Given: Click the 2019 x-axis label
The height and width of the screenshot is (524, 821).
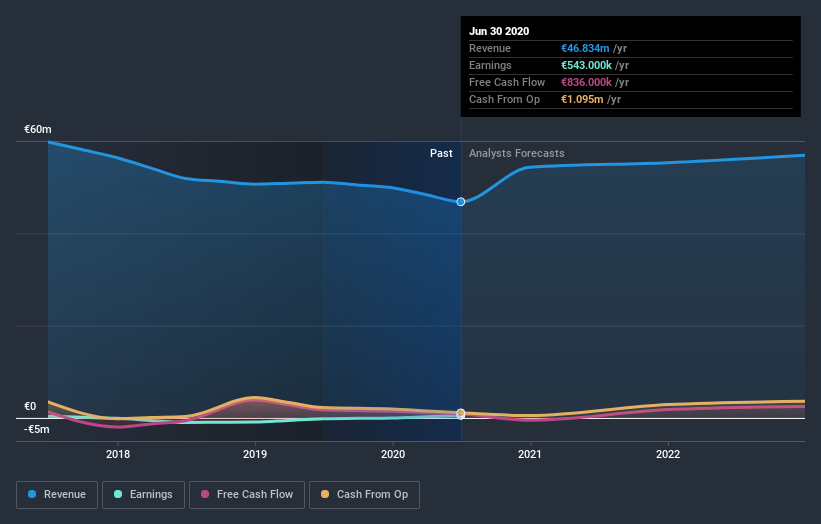Looking at the screenshot, I should pos(255,454).
